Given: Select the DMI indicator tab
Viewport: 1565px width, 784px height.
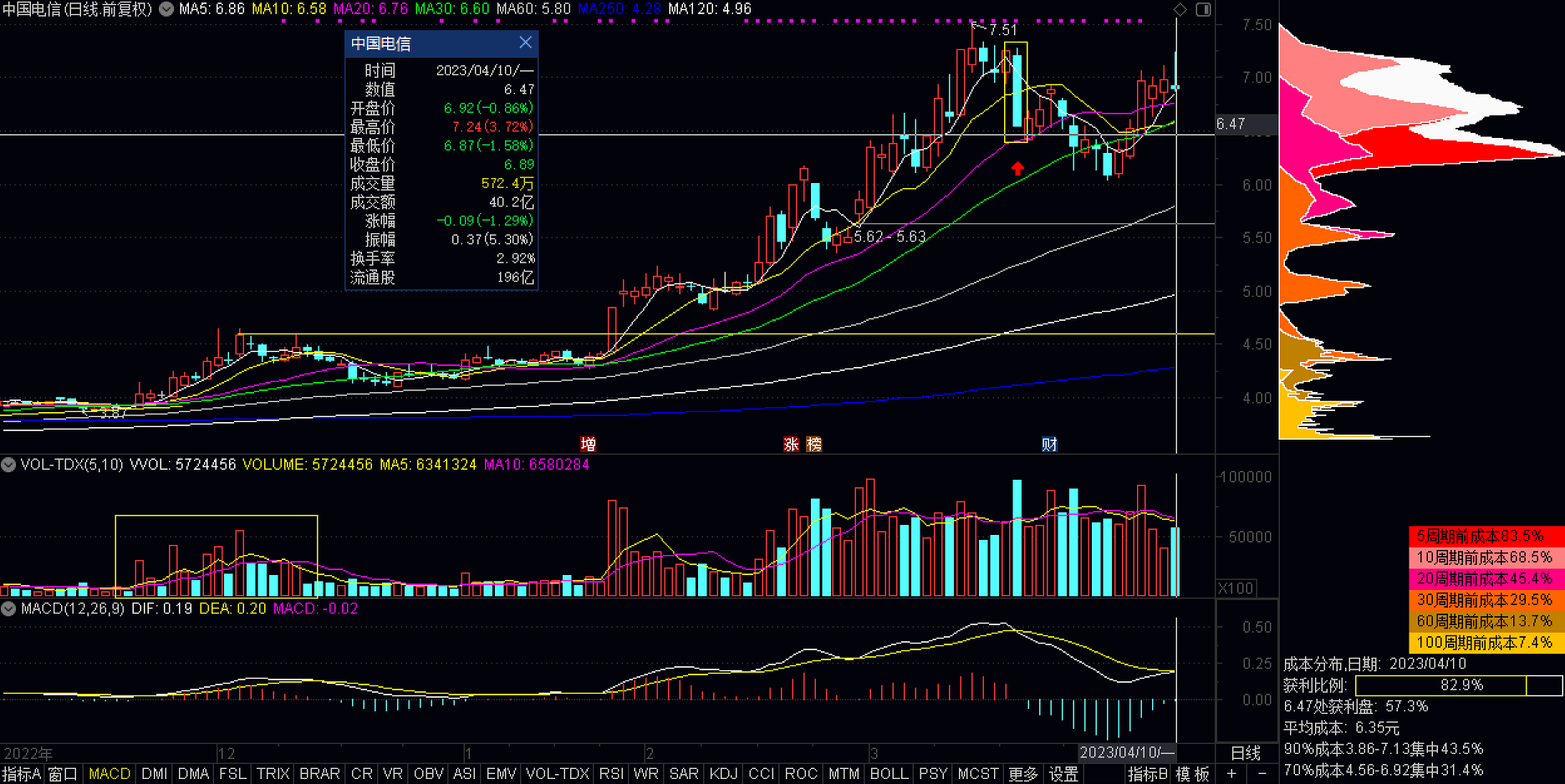Looking at the screenshot, I should coord(155,774).
